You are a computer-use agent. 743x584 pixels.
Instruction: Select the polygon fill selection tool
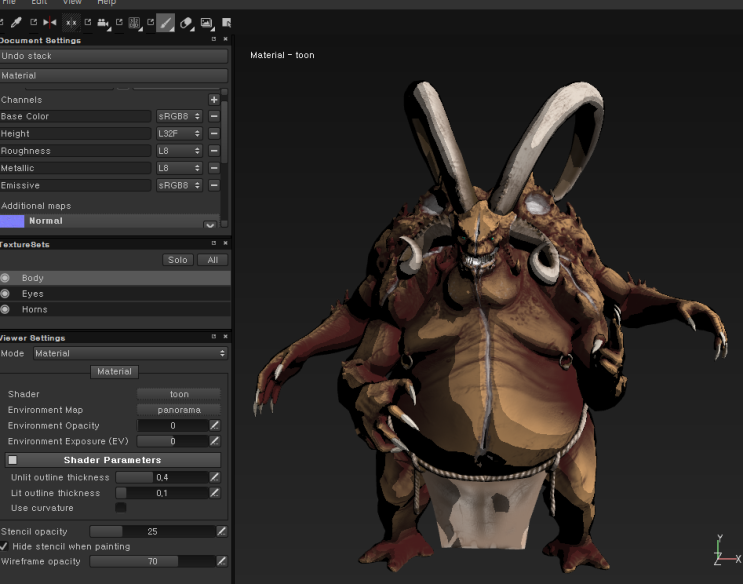coord(227,23)
